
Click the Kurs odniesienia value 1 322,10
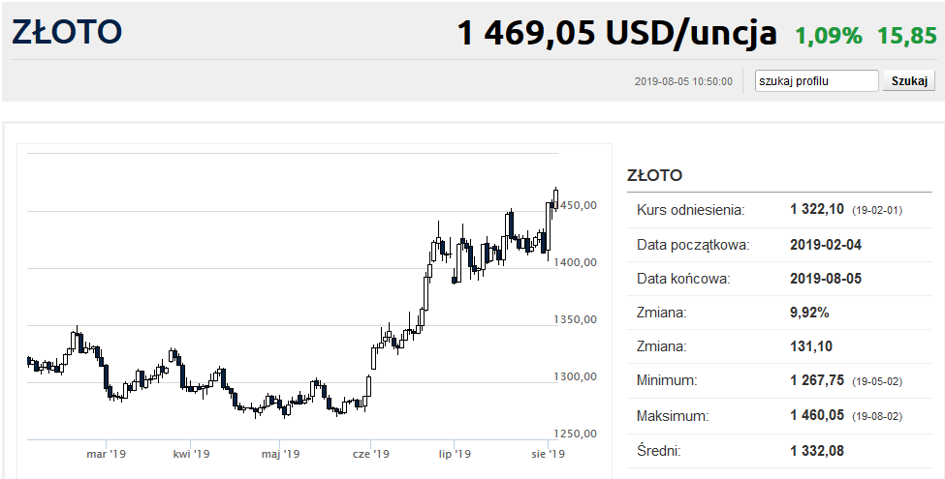(x=817, y=210)
